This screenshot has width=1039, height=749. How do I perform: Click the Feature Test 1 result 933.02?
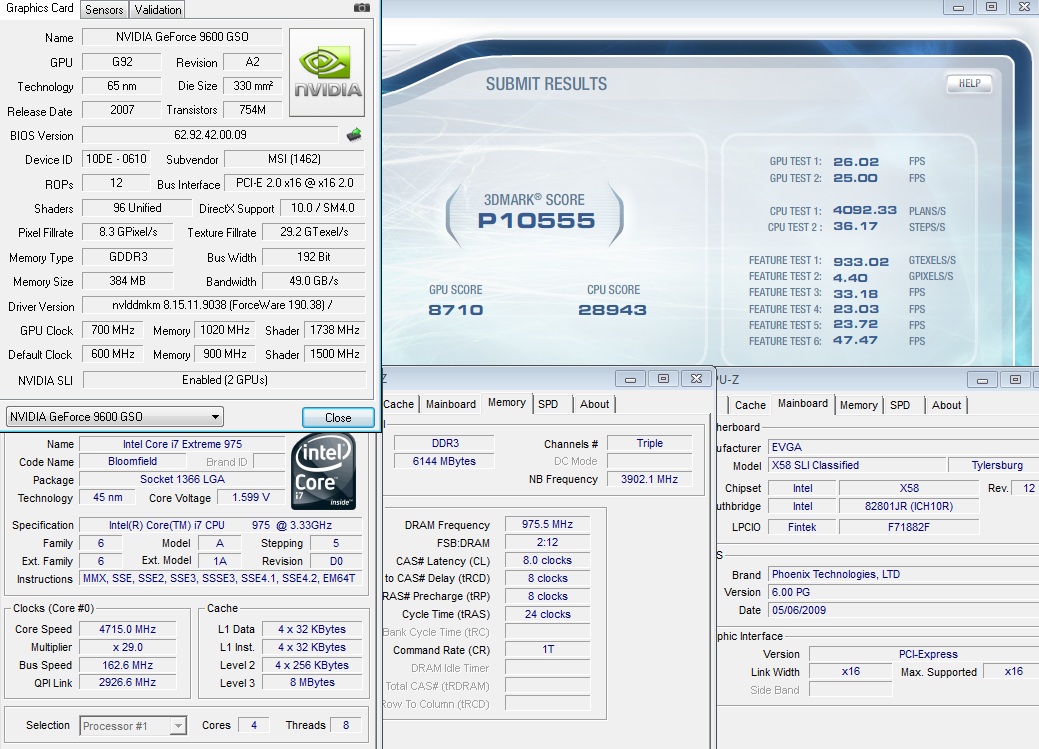(x=861, y=261)
